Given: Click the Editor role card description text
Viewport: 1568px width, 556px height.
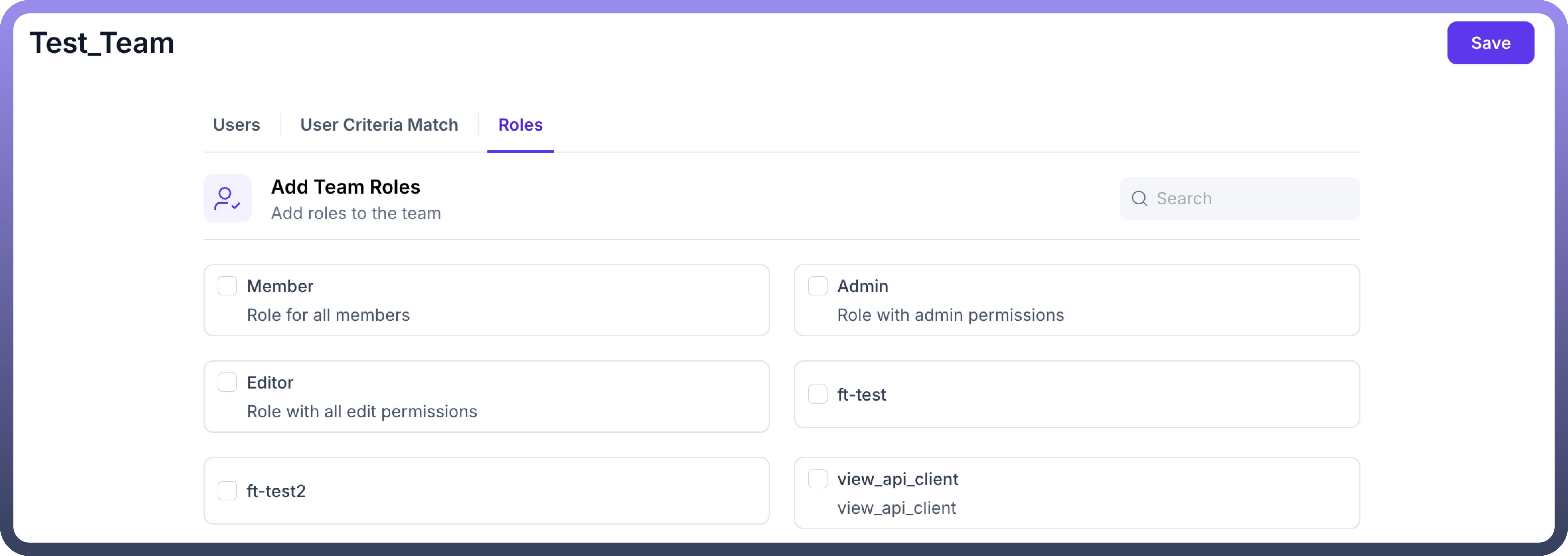Looking at the screenshot, I should click(362, 412).
